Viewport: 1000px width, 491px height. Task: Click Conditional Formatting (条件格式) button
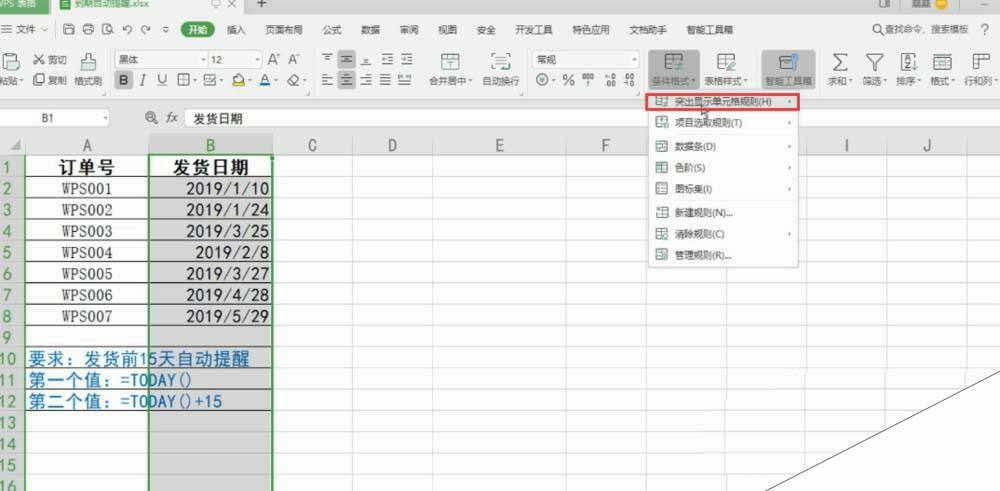tap(674, 69)
